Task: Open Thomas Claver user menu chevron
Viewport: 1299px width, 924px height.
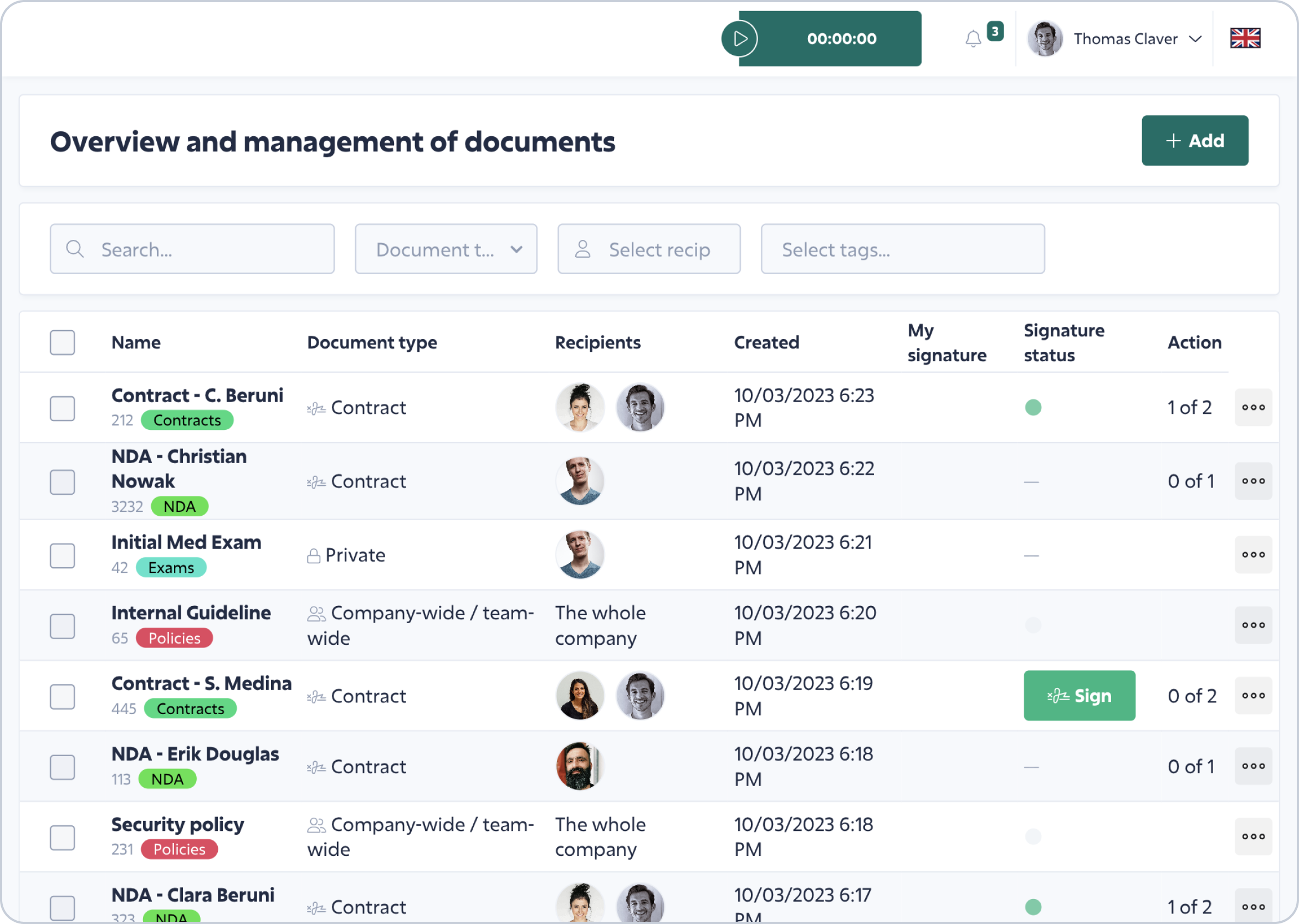Action: pyautogui.click(x=1195, y=39)
